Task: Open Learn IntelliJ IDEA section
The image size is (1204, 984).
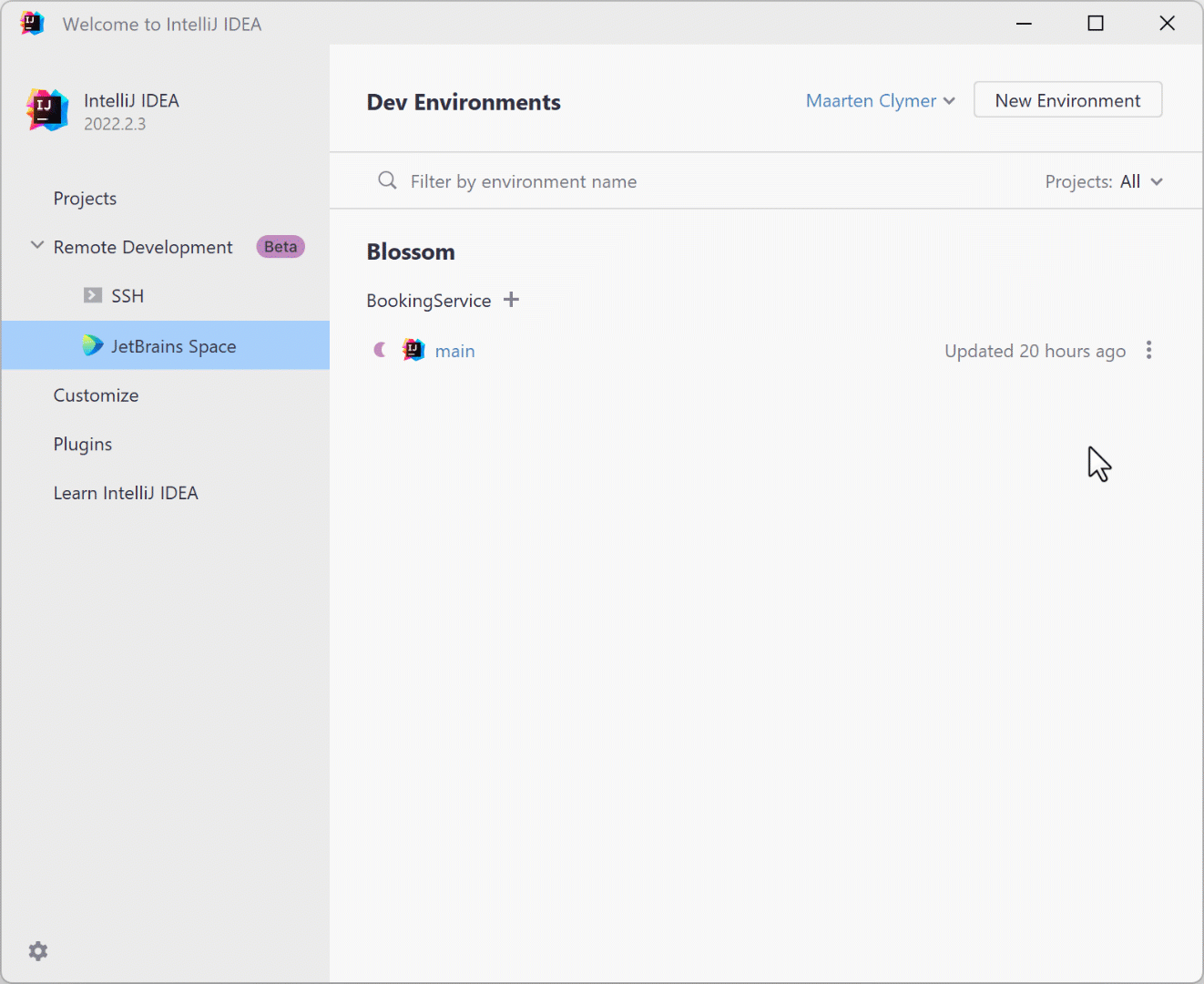Action: point(126,493)
